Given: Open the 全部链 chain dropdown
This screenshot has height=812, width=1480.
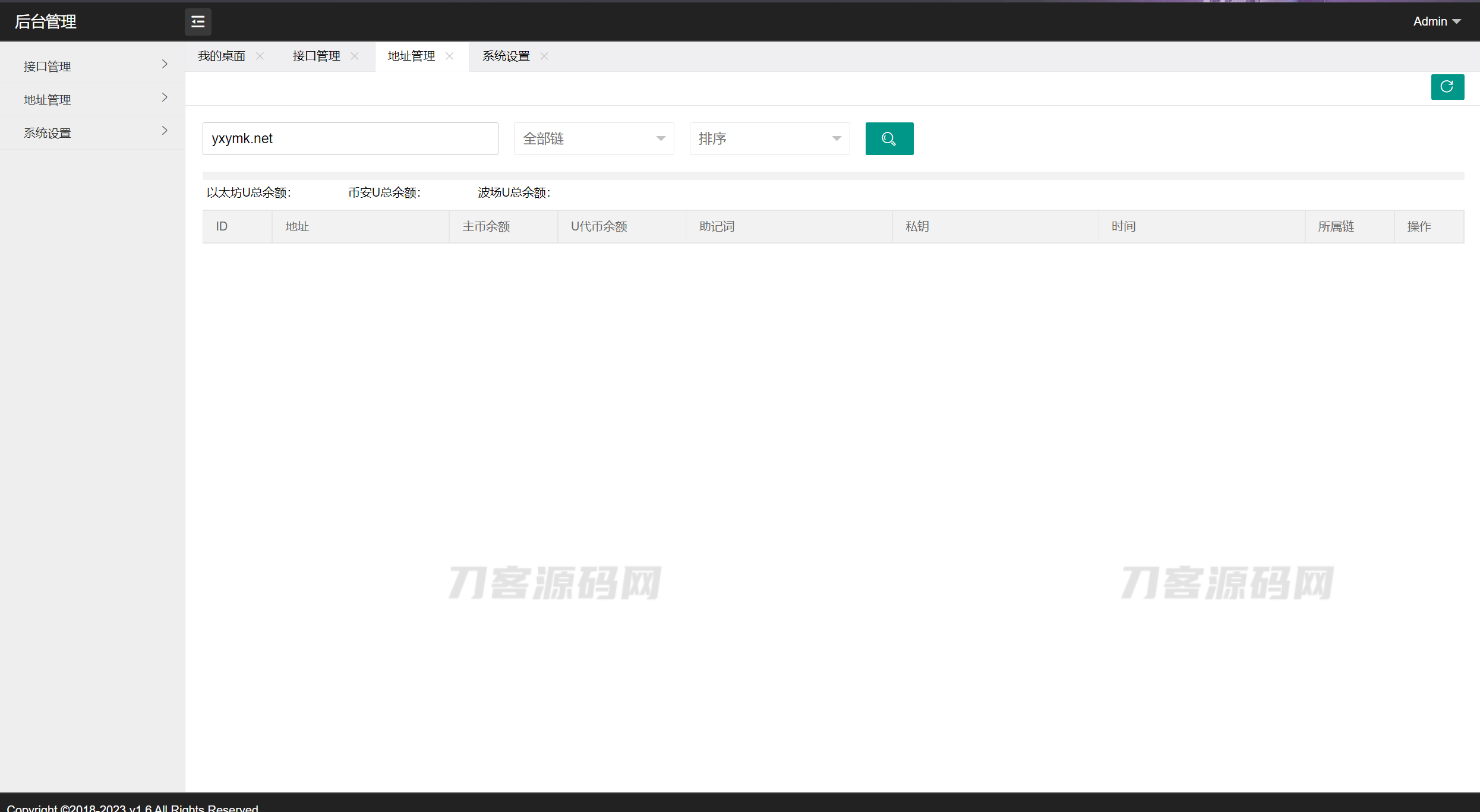Looking at the screenshot, I should [594, 138].
